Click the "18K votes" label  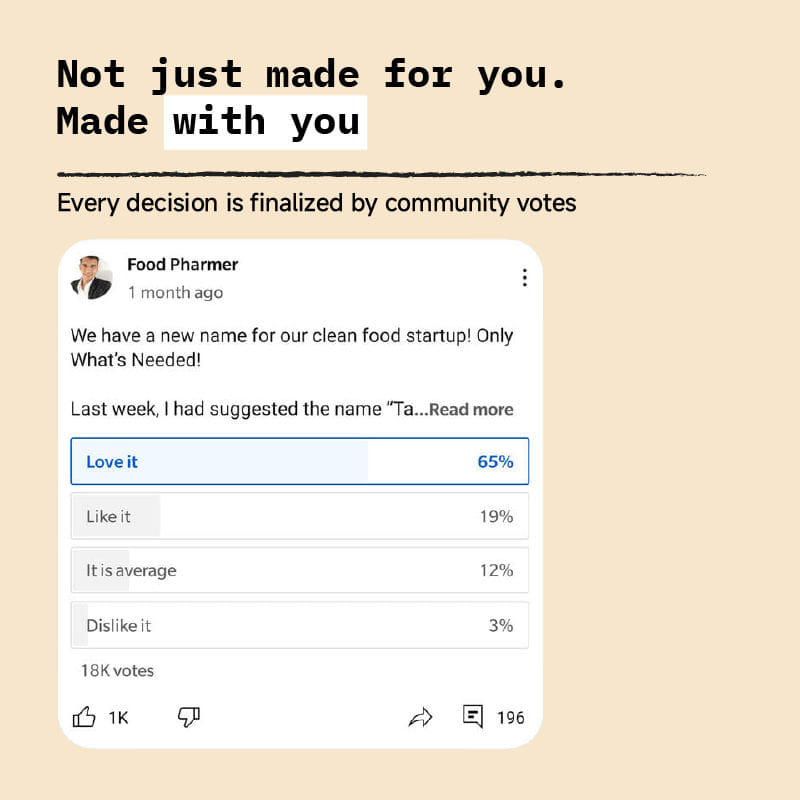click(x=116, y=671)
